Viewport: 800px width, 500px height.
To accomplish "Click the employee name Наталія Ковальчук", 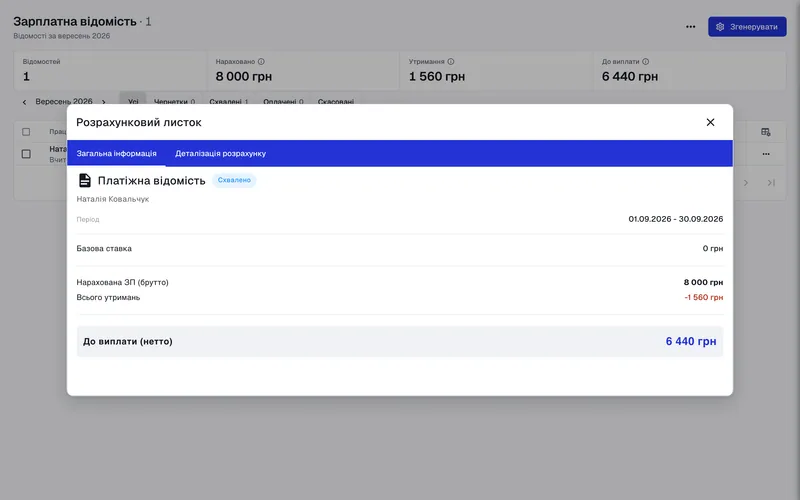I will coord(113,199).
